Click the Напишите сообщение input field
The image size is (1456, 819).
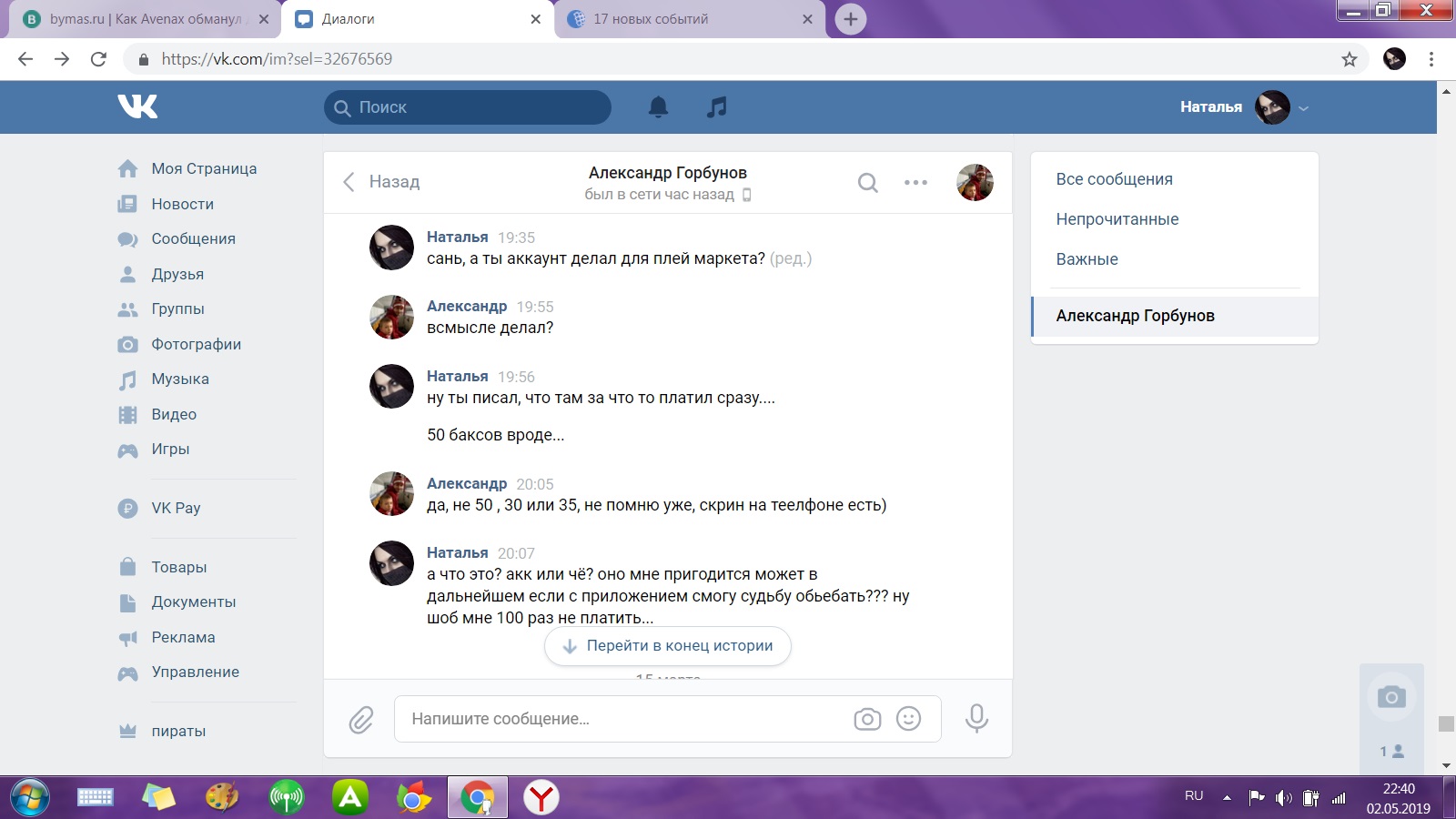pos(619,719)
